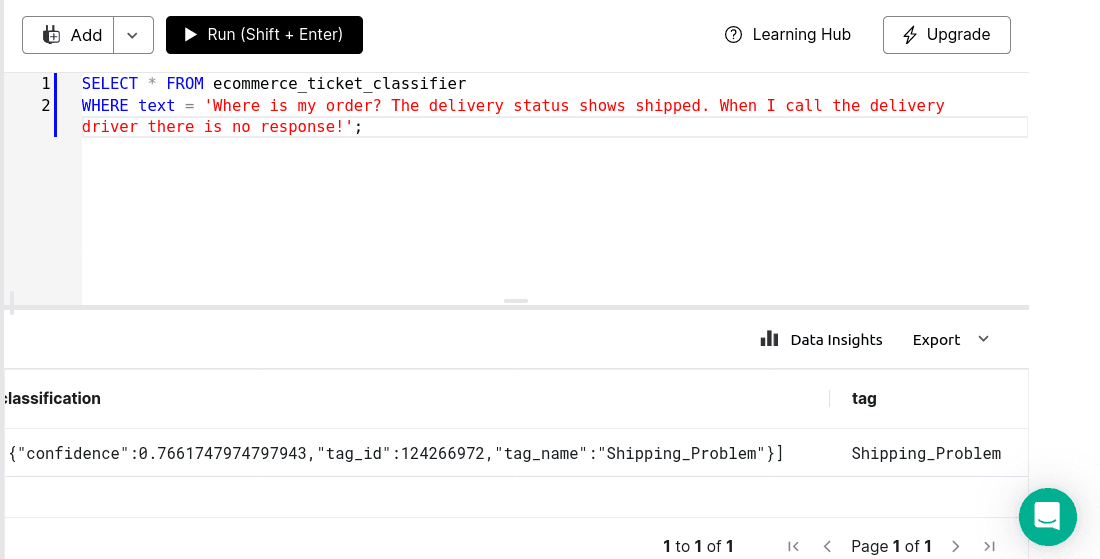Run the query with the play icon

[x=190, y=34]
